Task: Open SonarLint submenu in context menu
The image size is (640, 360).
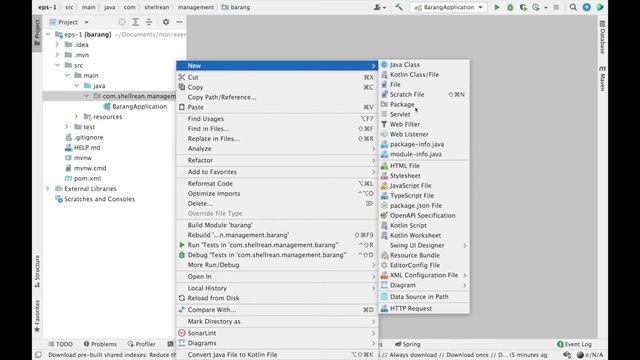Action: pos(277,333)
